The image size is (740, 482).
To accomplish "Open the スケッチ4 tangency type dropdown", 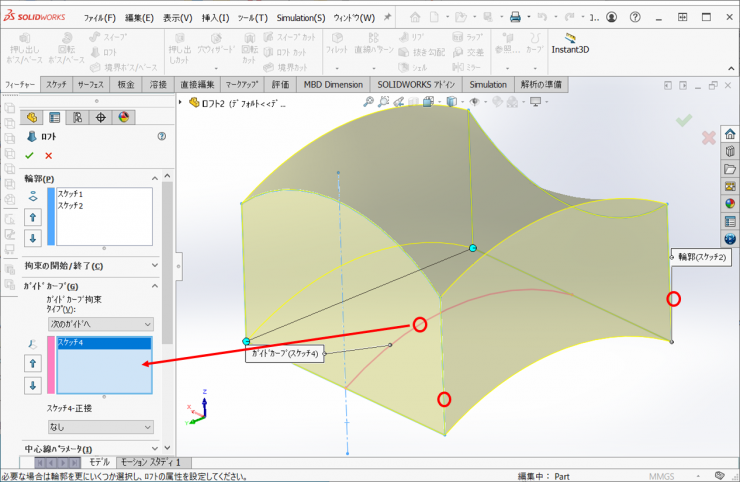I will tap(100, 425).
